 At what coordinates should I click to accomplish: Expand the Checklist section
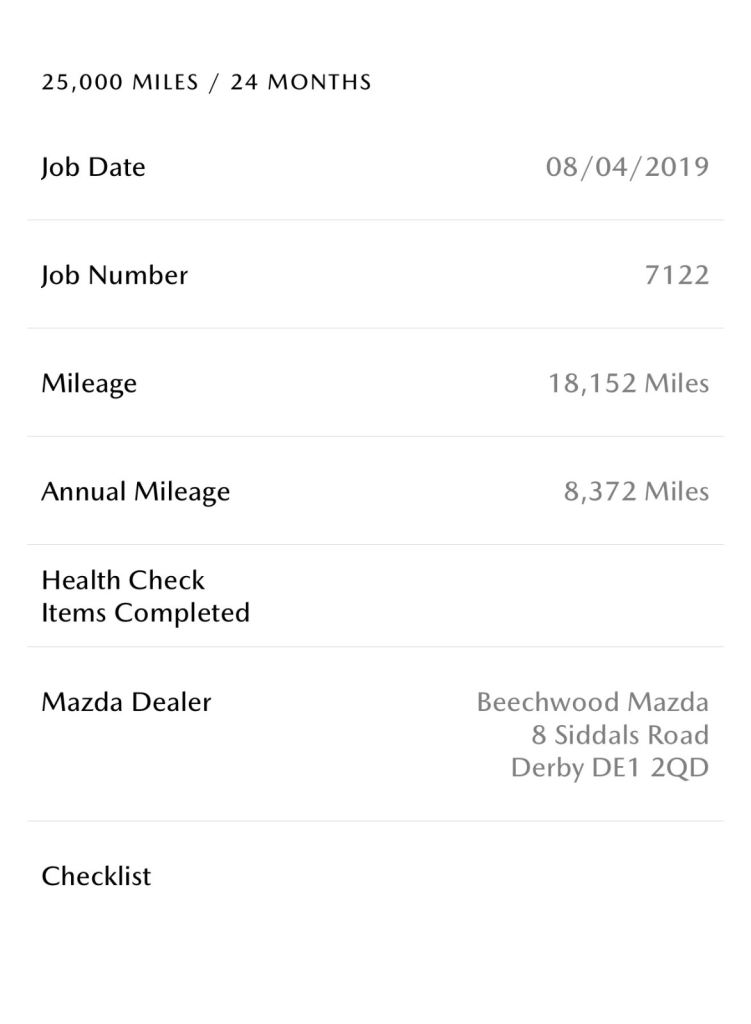click(376, 876)
